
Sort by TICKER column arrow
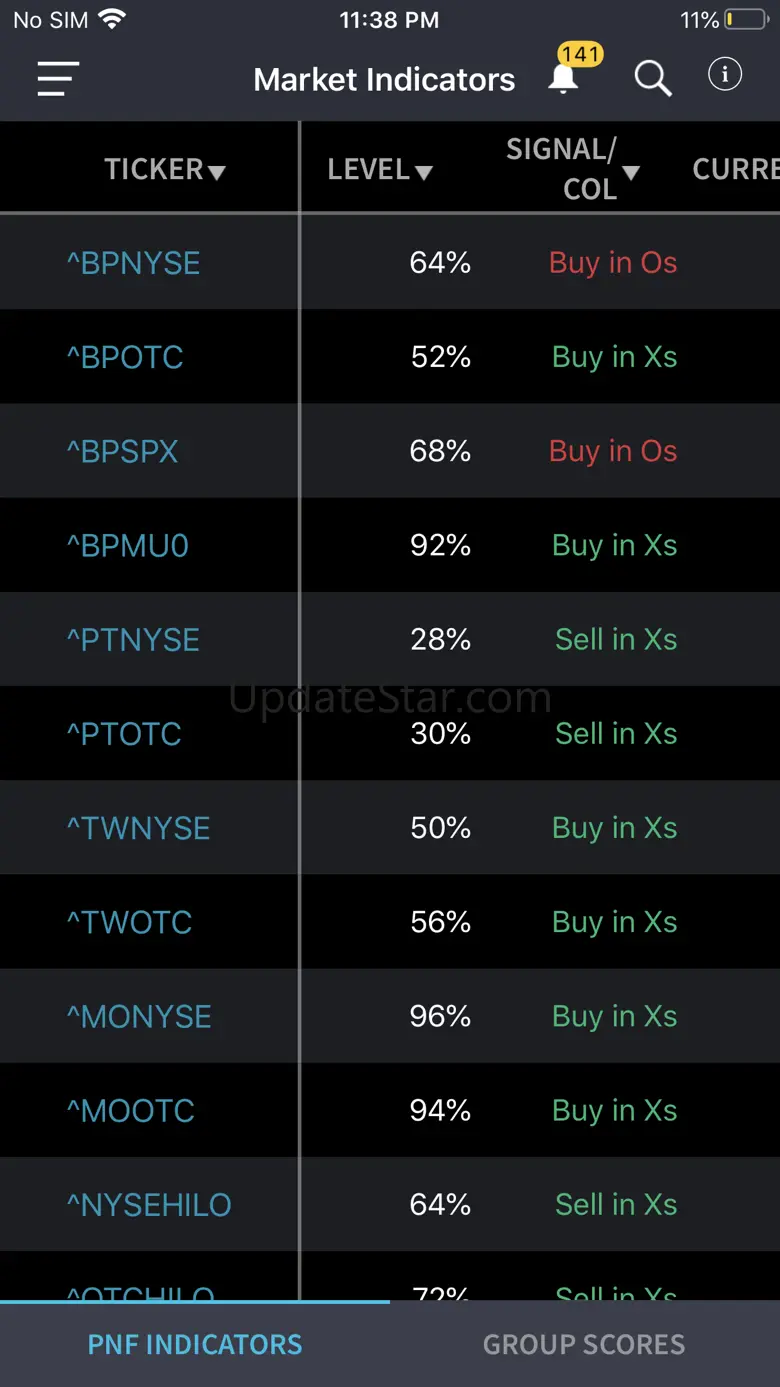pyautogui.click(x=216, y=173)
